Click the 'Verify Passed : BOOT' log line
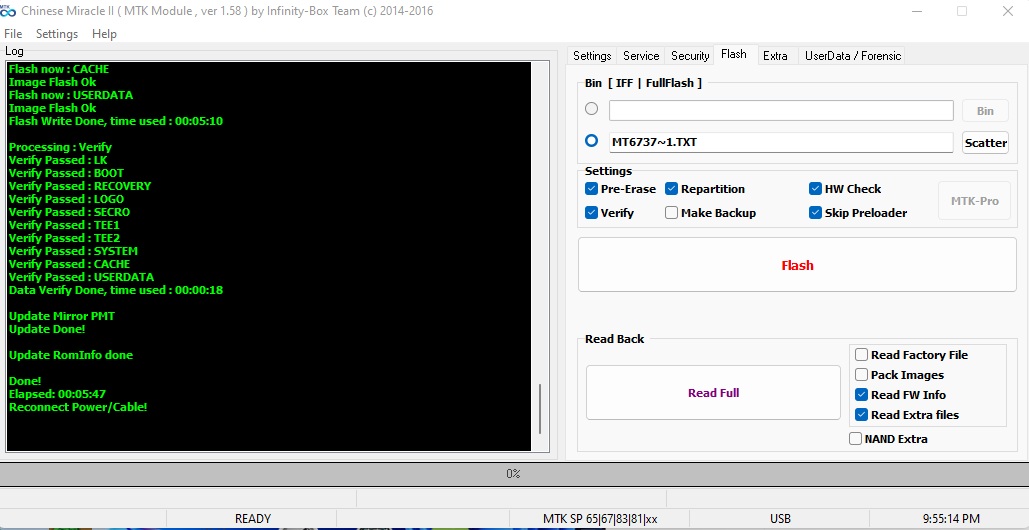 pyautogui.click(x=66, y=173)
